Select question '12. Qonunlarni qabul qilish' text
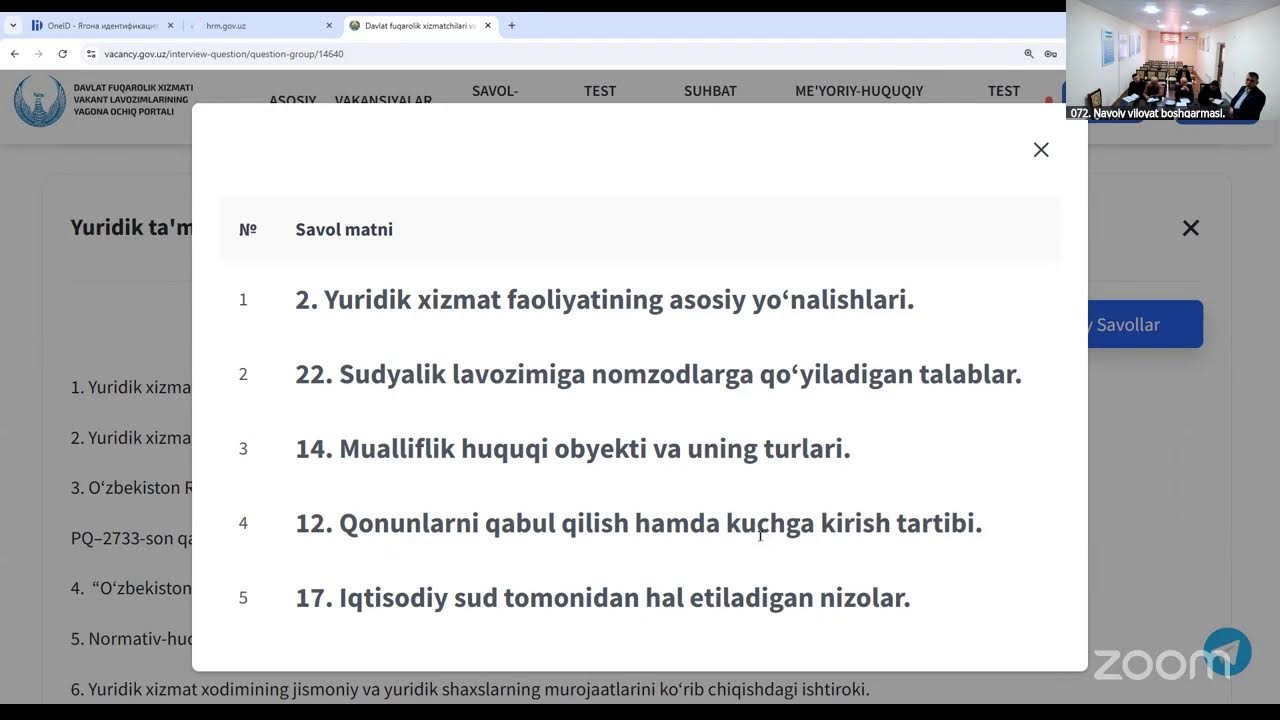The width and height of the screenshot is (1280, 720). point(639,523)
